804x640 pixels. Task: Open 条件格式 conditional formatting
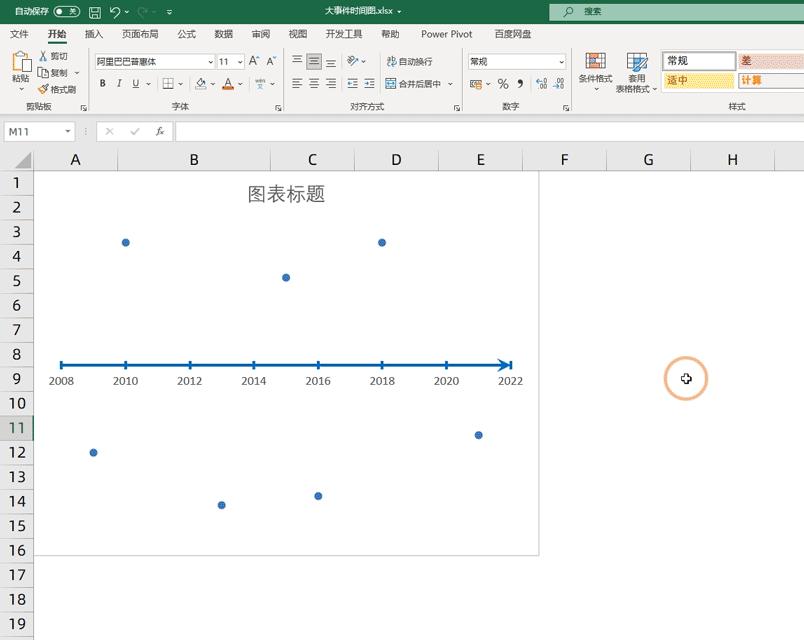594,70
